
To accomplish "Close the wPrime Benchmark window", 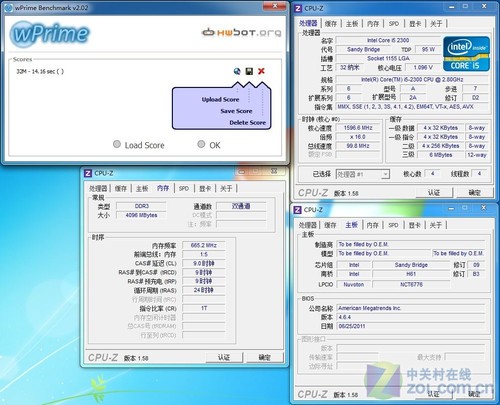I will tap(275, 6).
